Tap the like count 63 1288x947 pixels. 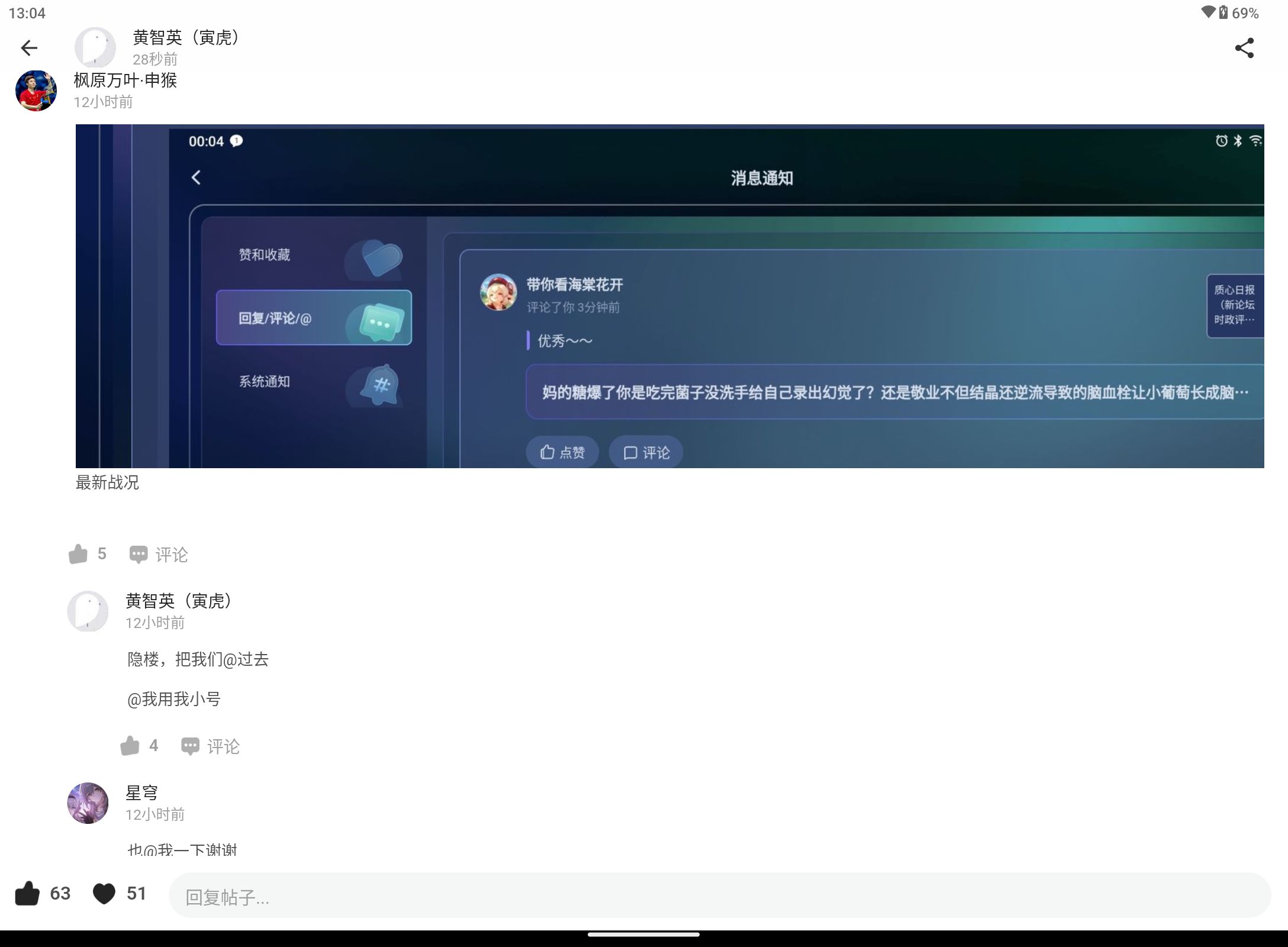coord(60,893)
